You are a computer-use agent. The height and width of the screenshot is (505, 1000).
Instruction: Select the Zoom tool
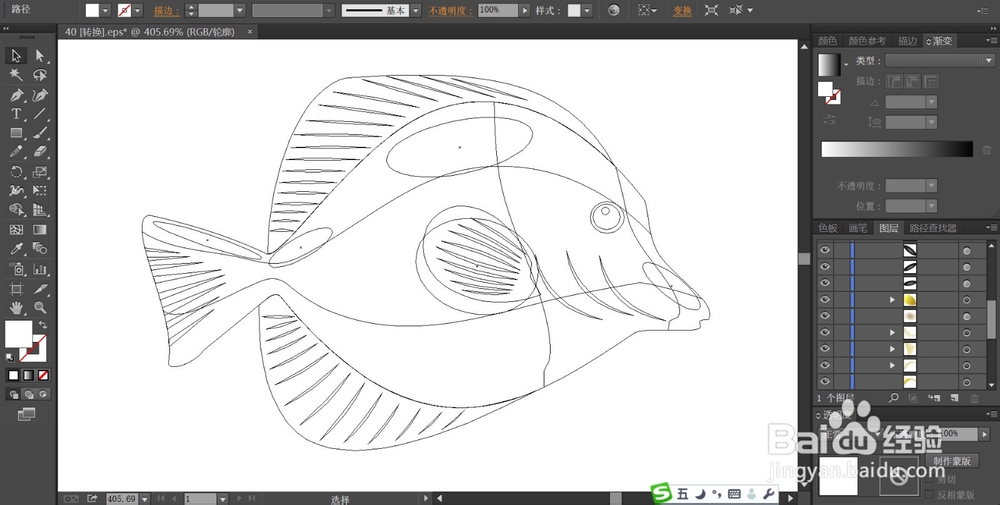(40, 308)
